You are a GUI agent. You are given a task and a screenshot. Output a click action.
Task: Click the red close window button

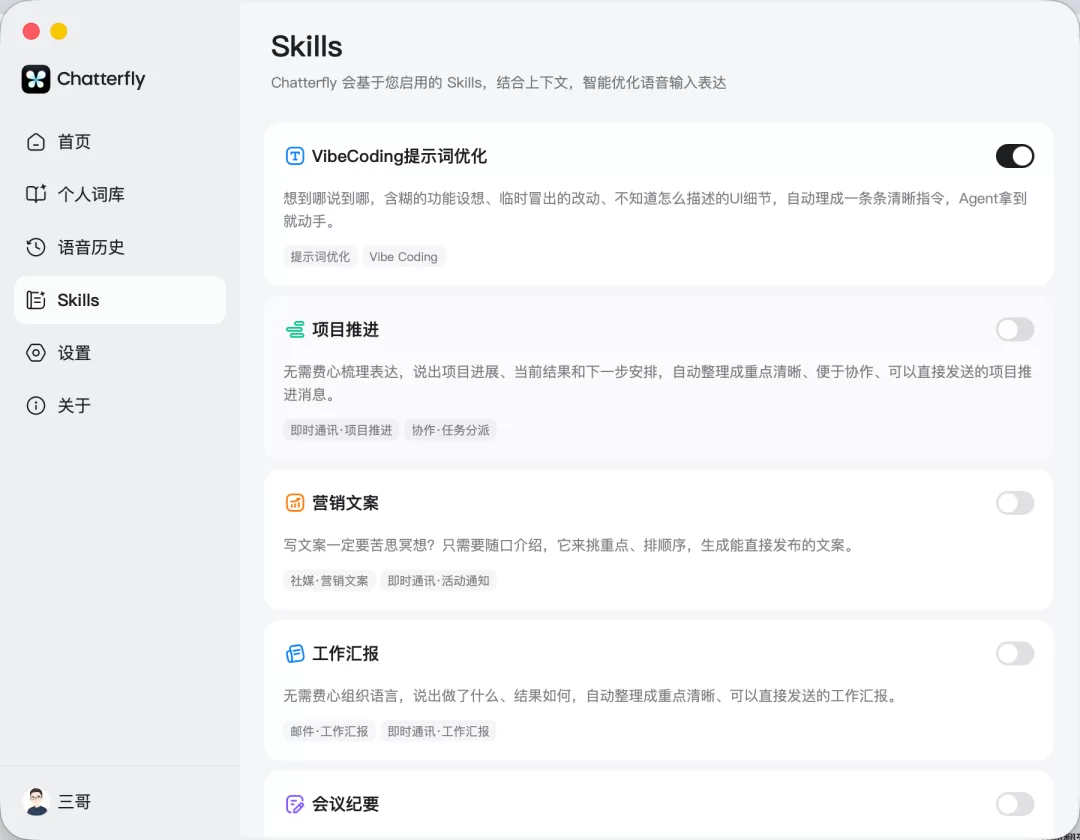click(31, 31)
